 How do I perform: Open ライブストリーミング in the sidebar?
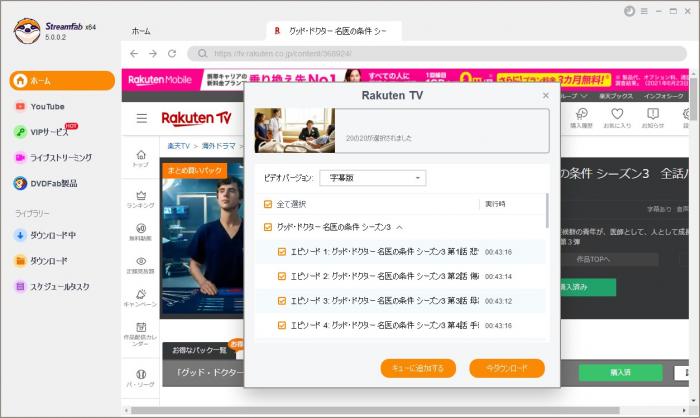click(x=53, y=158)
